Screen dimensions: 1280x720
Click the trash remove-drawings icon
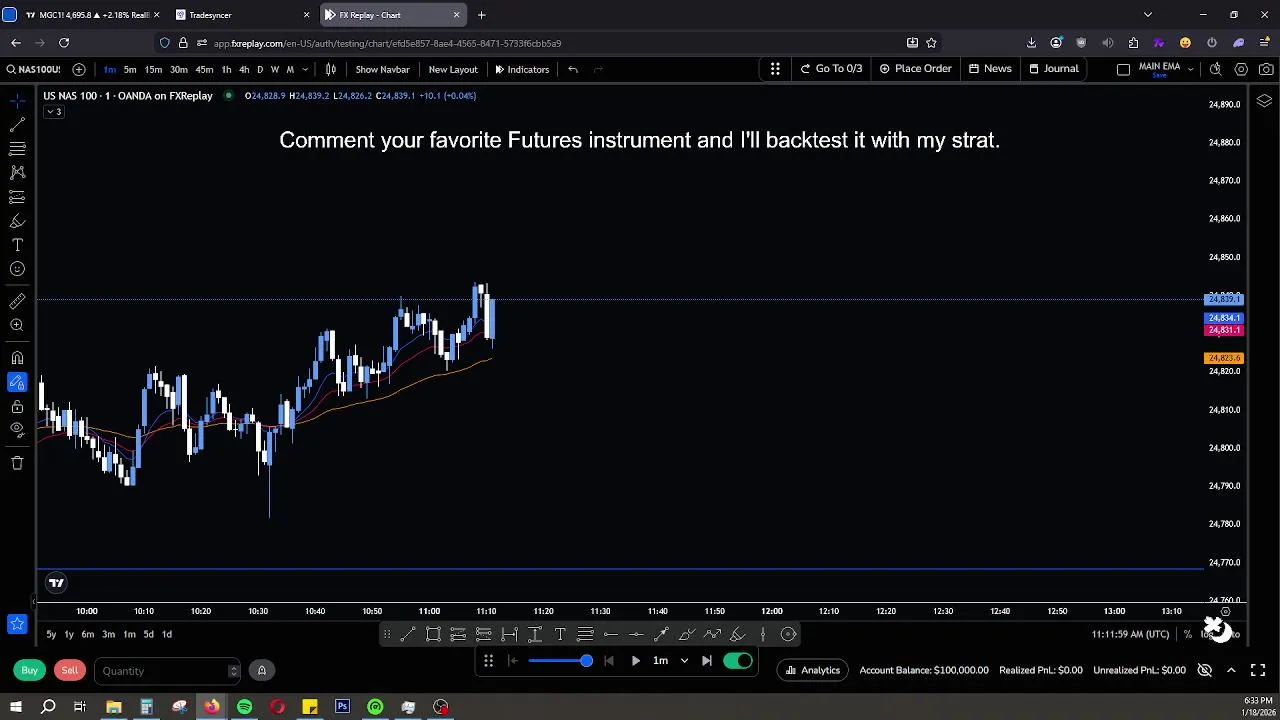coord(17,463)
